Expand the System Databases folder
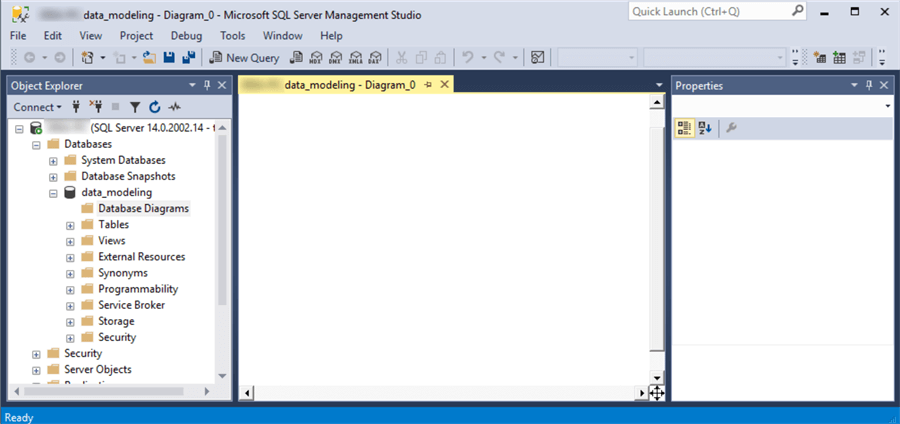This screenshot has height=424, width=900. tap(53, 161)
